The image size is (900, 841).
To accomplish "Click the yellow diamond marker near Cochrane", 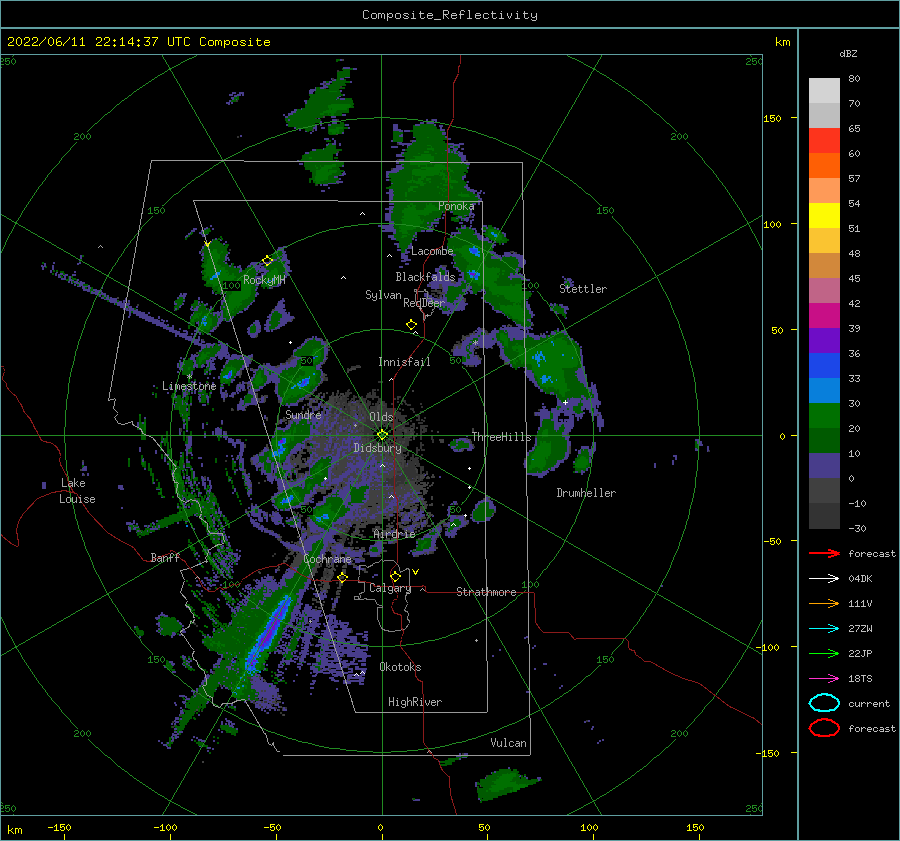I will 342,577.
